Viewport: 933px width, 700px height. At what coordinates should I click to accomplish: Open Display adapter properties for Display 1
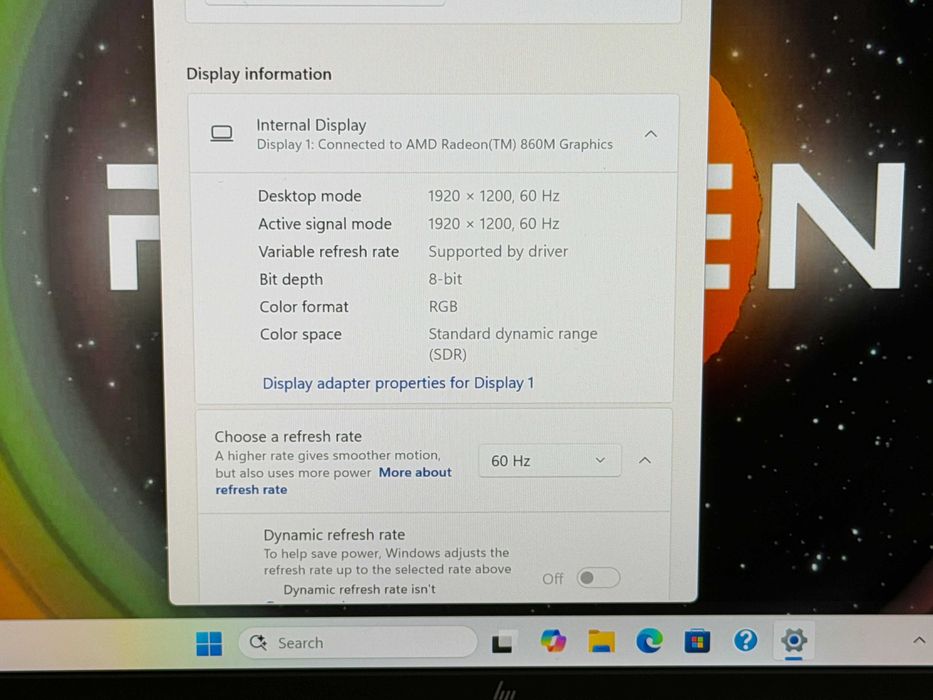click(398, 383)
